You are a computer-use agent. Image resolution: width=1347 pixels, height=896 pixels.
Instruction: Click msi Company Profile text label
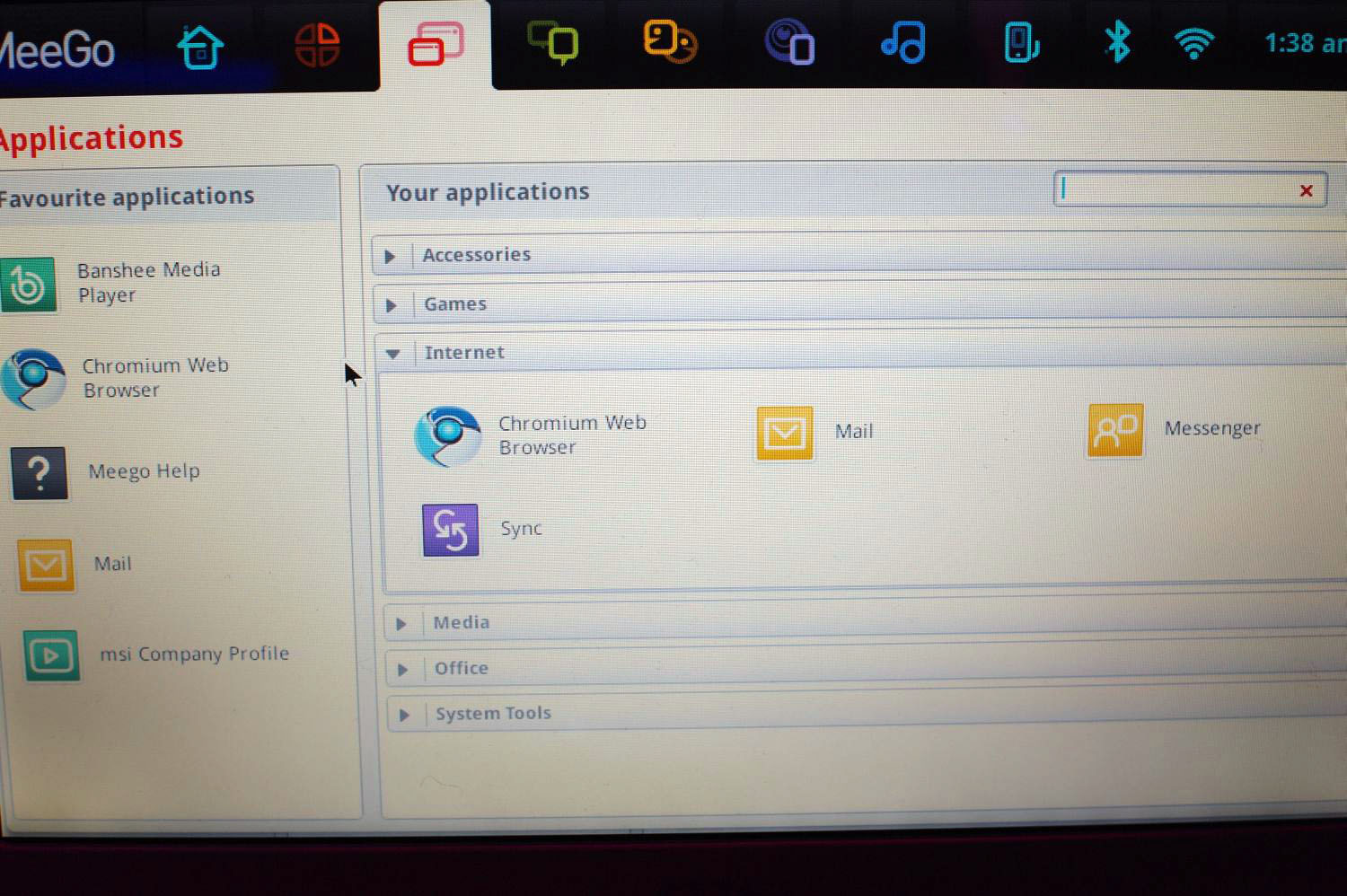coord(194,654)
